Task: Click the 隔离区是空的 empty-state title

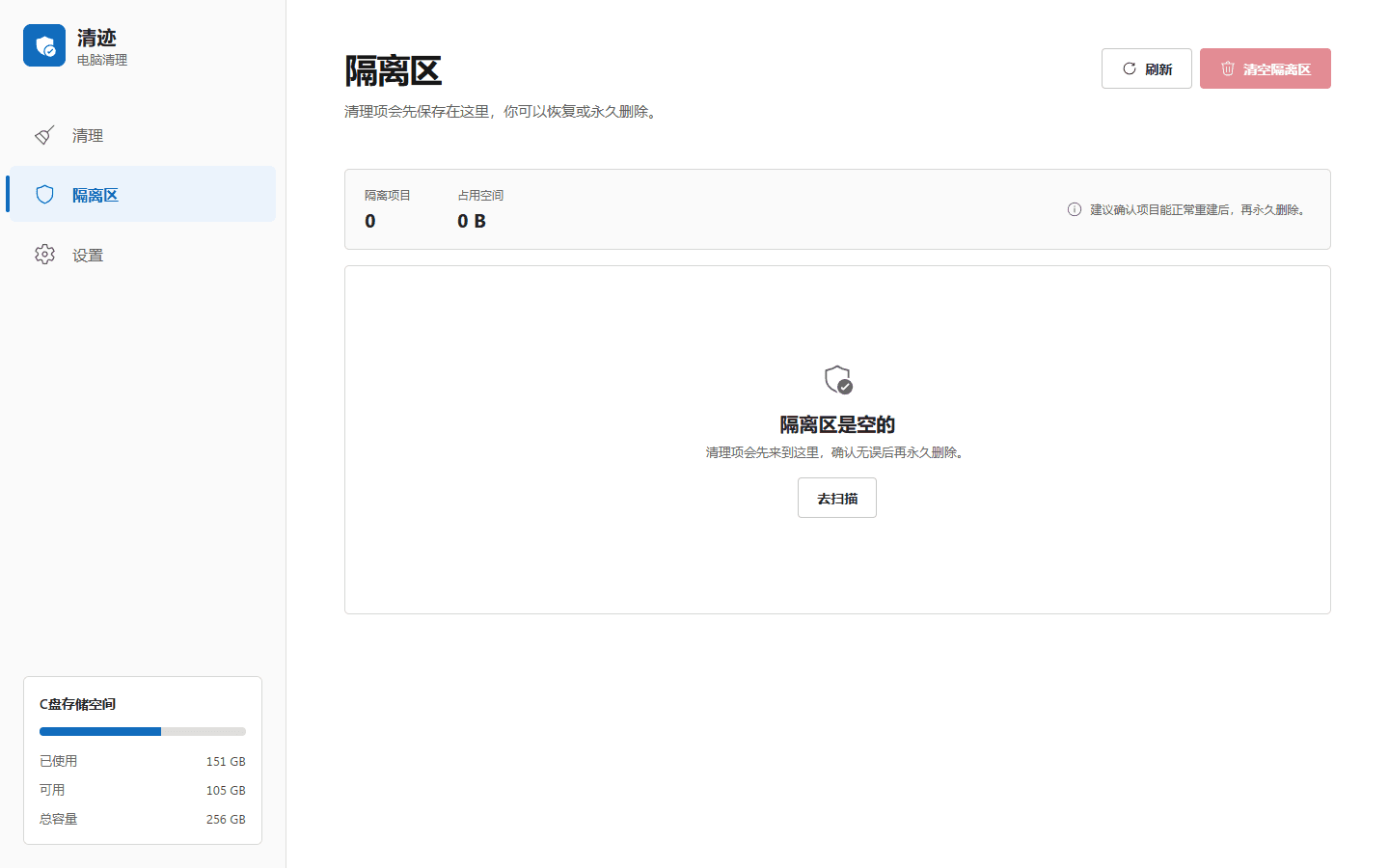Action: pyautogui.click(x=837, y=424)
